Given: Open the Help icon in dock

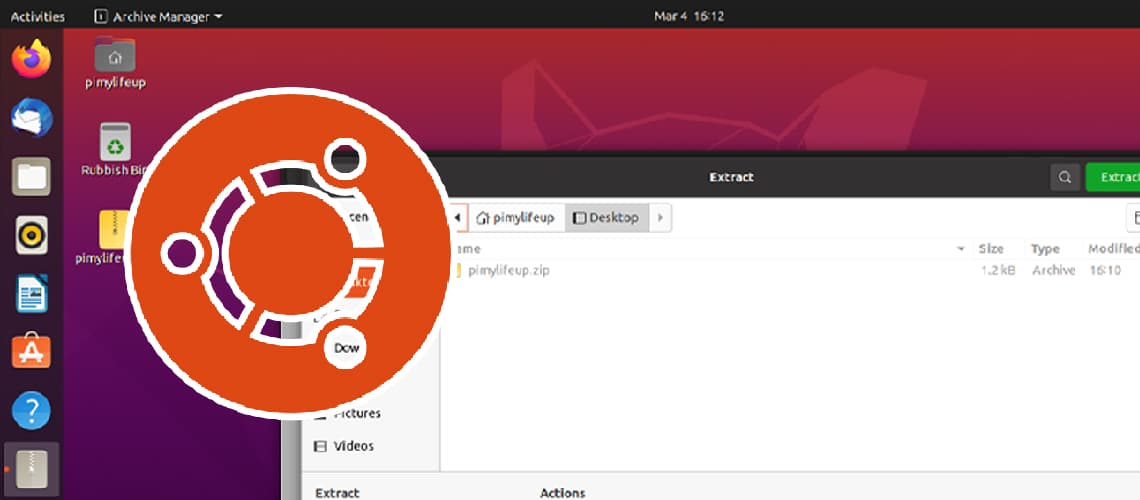Looking at the screenshot, I should tap(31, 411).
